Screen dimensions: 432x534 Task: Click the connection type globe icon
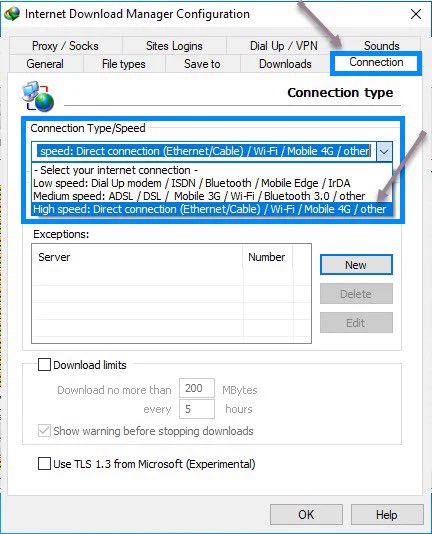(x=38, y=97)
